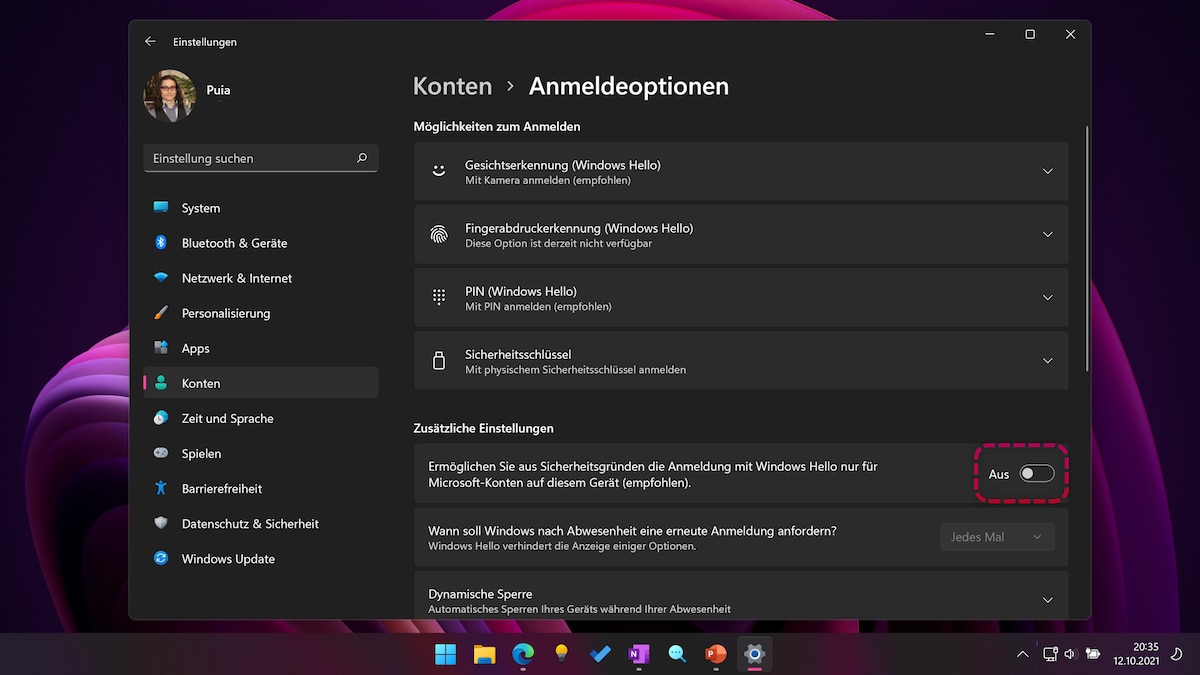1200x675 pixels.
Task: Expand the Dynamische Sperre section
Action: [1047, 599]
